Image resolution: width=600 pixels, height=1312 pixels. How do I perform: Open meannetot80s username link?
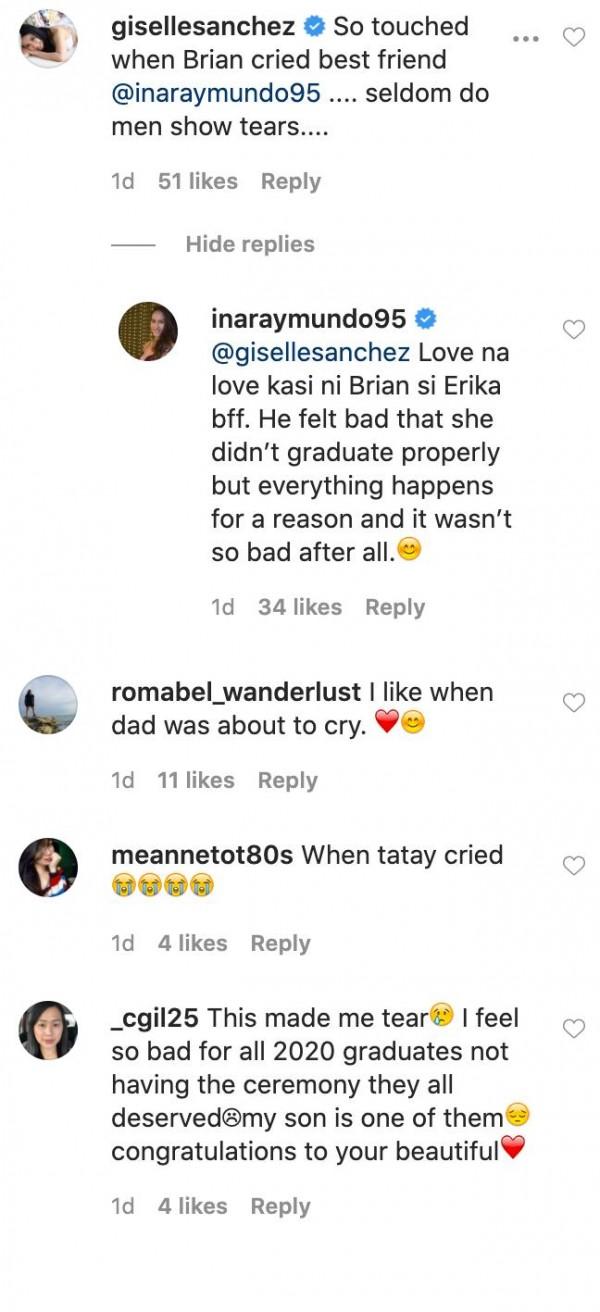(203, 855)
